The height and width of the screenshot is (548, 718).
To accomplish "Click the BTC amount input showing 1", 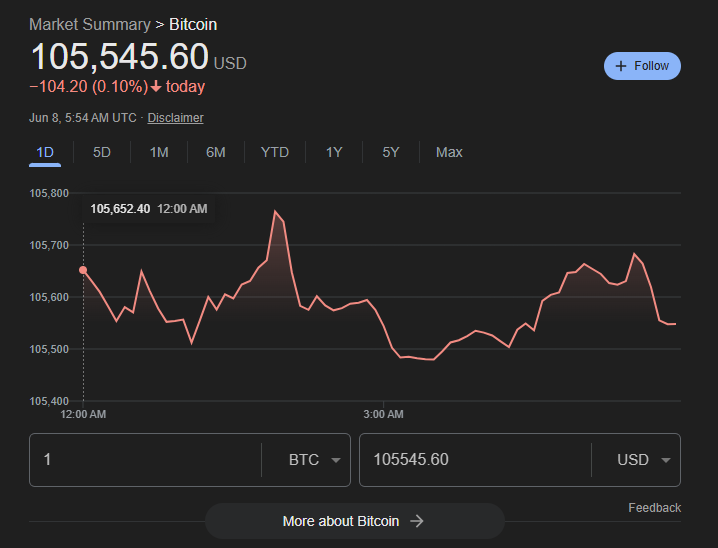I will (x=145, y=460).
